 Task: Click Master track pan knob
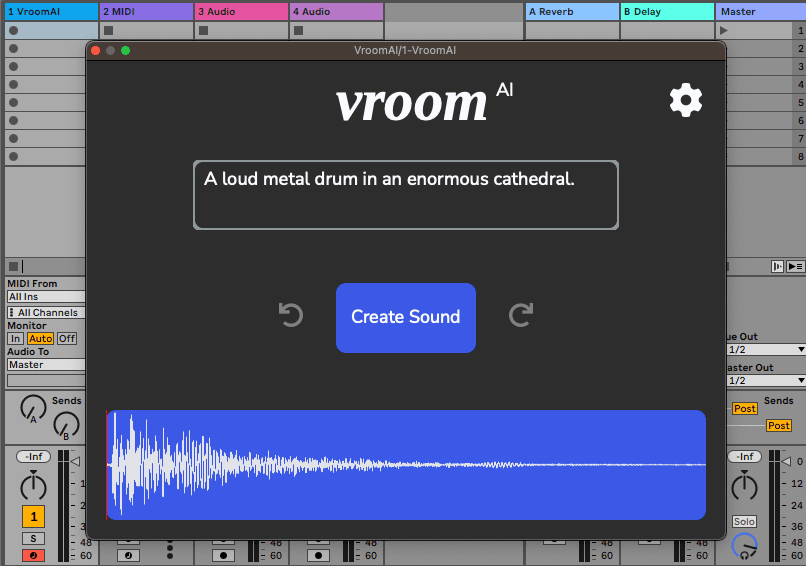(745, 486)
